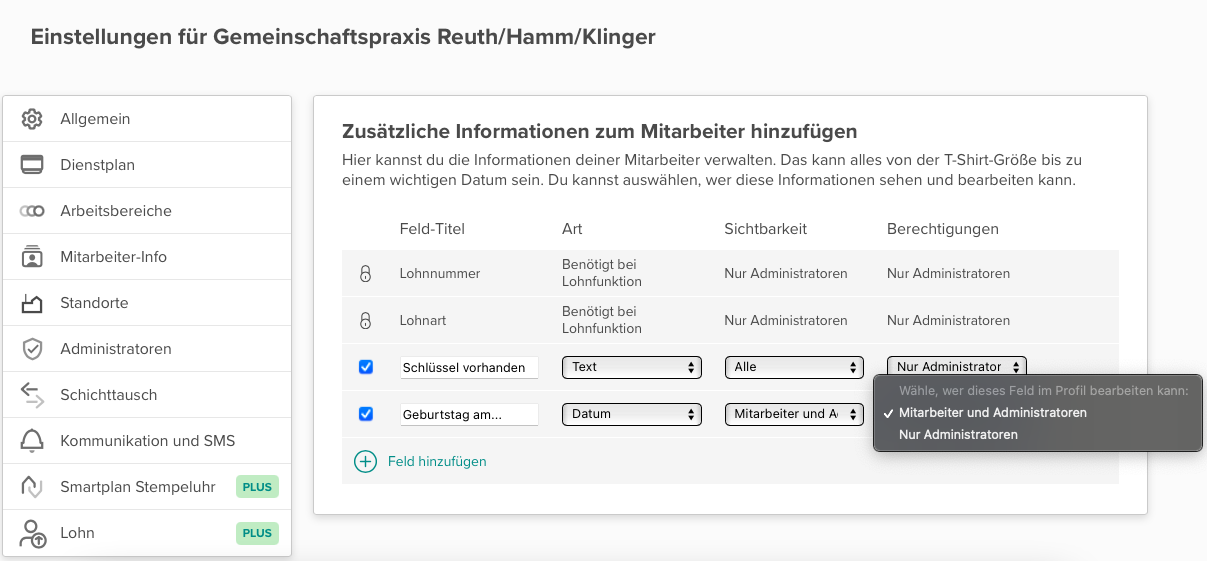Click the Art column header

click(x=572, y=229)
